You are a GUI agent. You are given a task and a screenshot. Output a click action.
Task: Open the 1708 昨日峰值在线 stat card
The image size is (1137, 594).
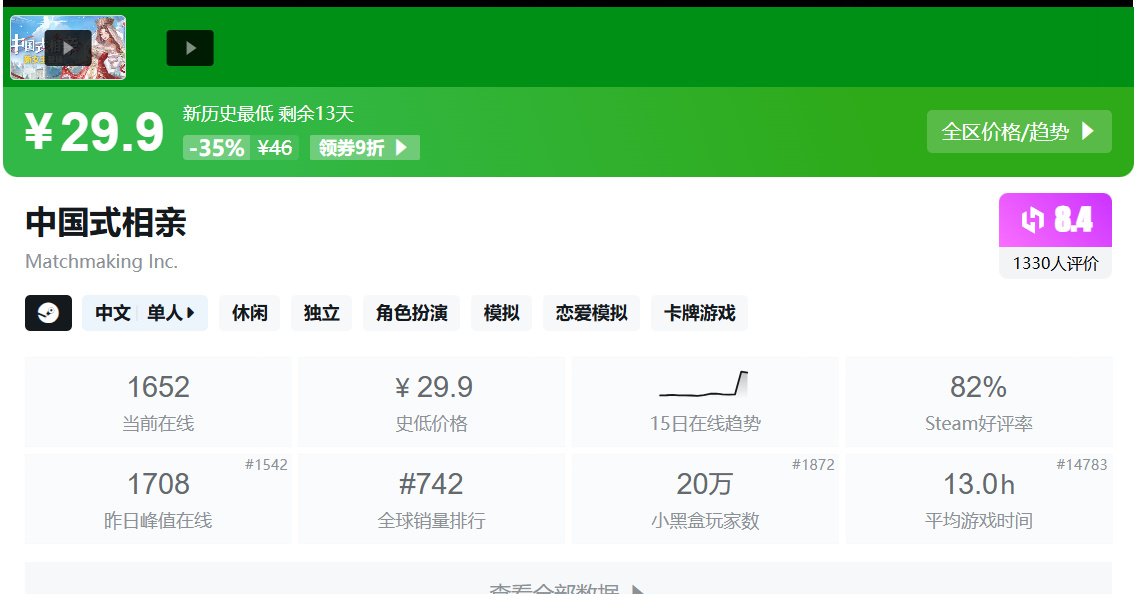click(x=158, y=499)
